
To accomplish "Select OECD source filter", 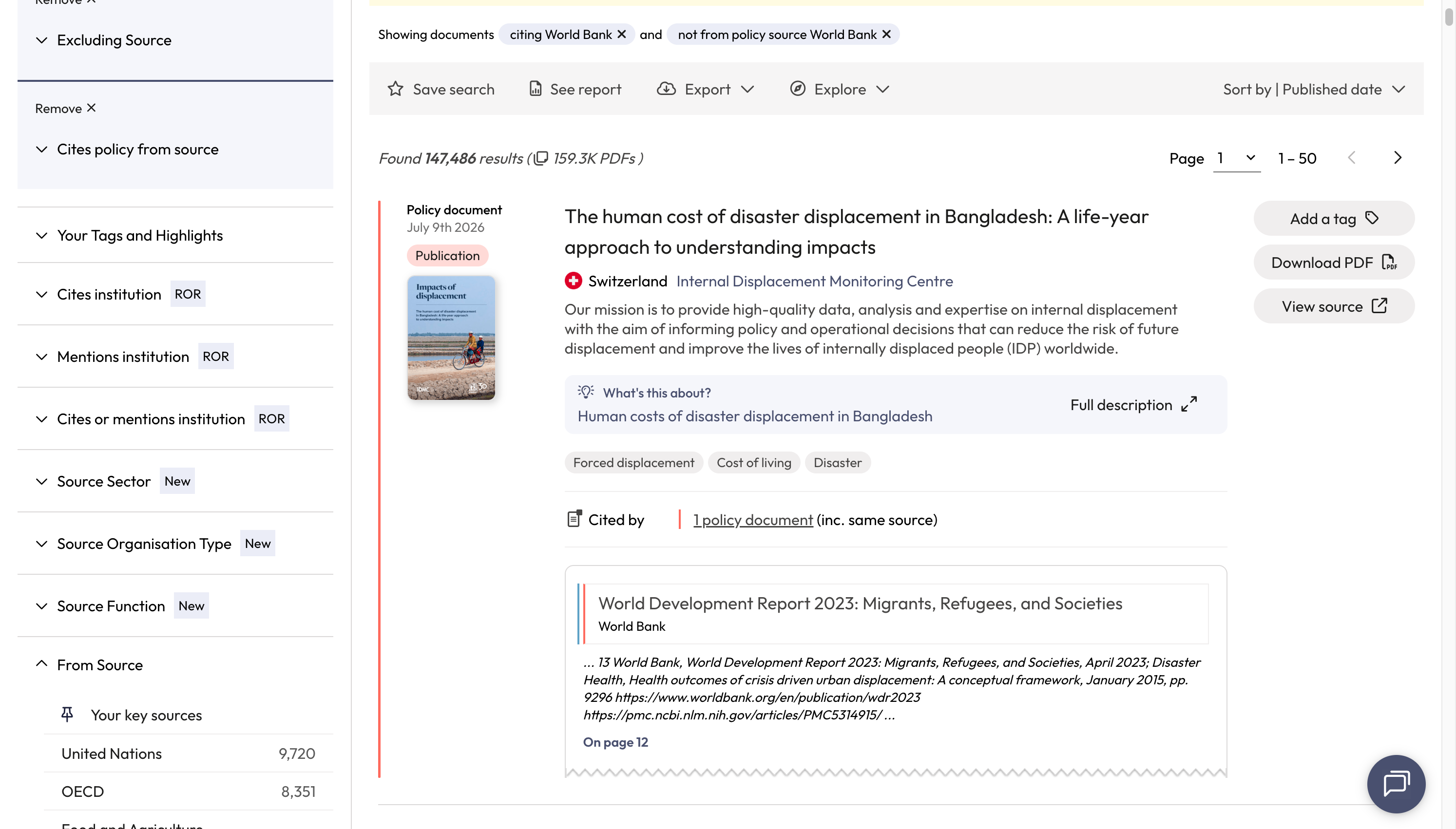I will pos(189,792).
